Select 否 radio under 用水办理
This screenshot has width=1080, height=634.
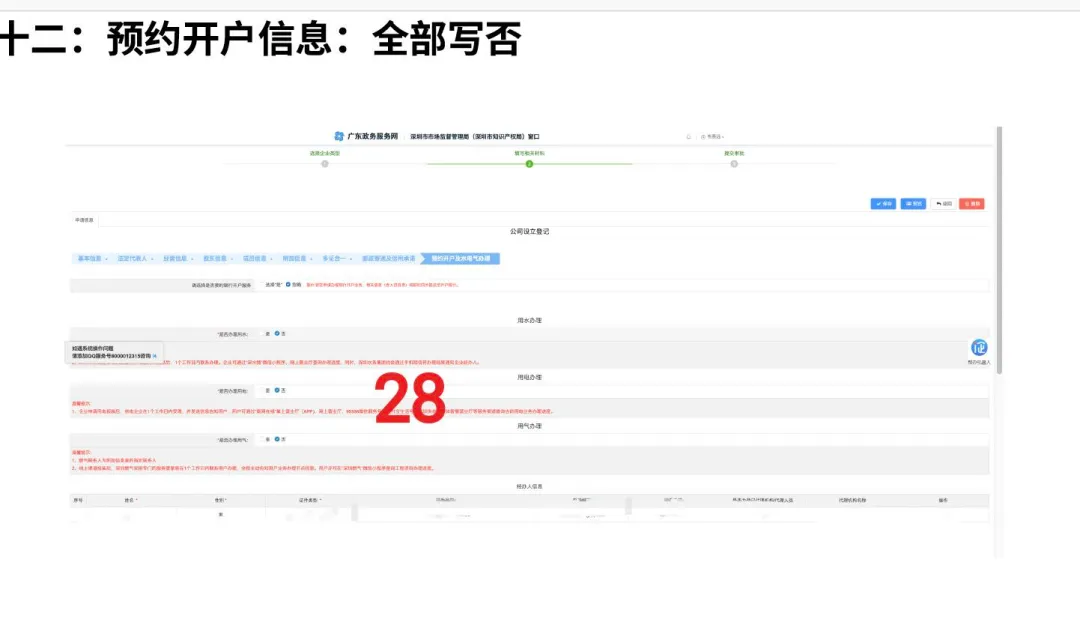(x=278, y=334)
